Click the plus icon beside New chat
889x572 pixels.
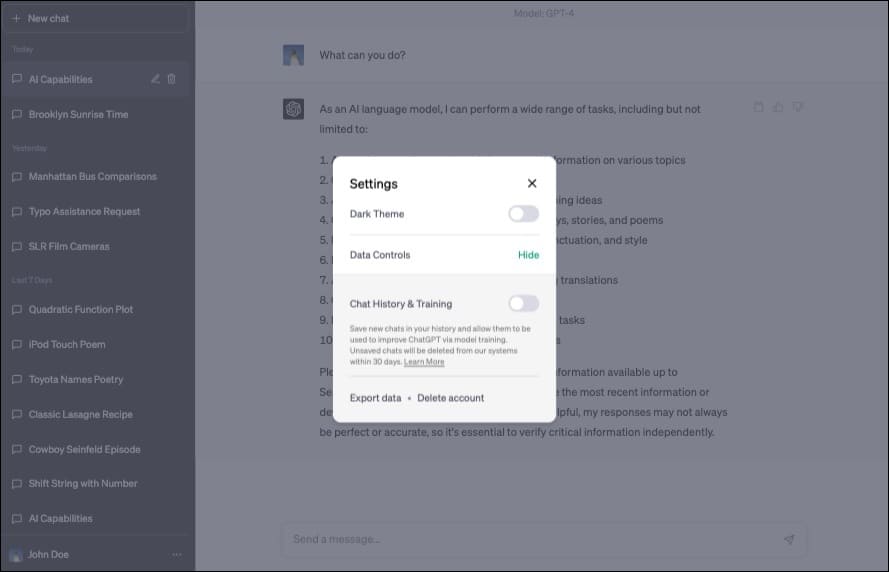[16, 19]
